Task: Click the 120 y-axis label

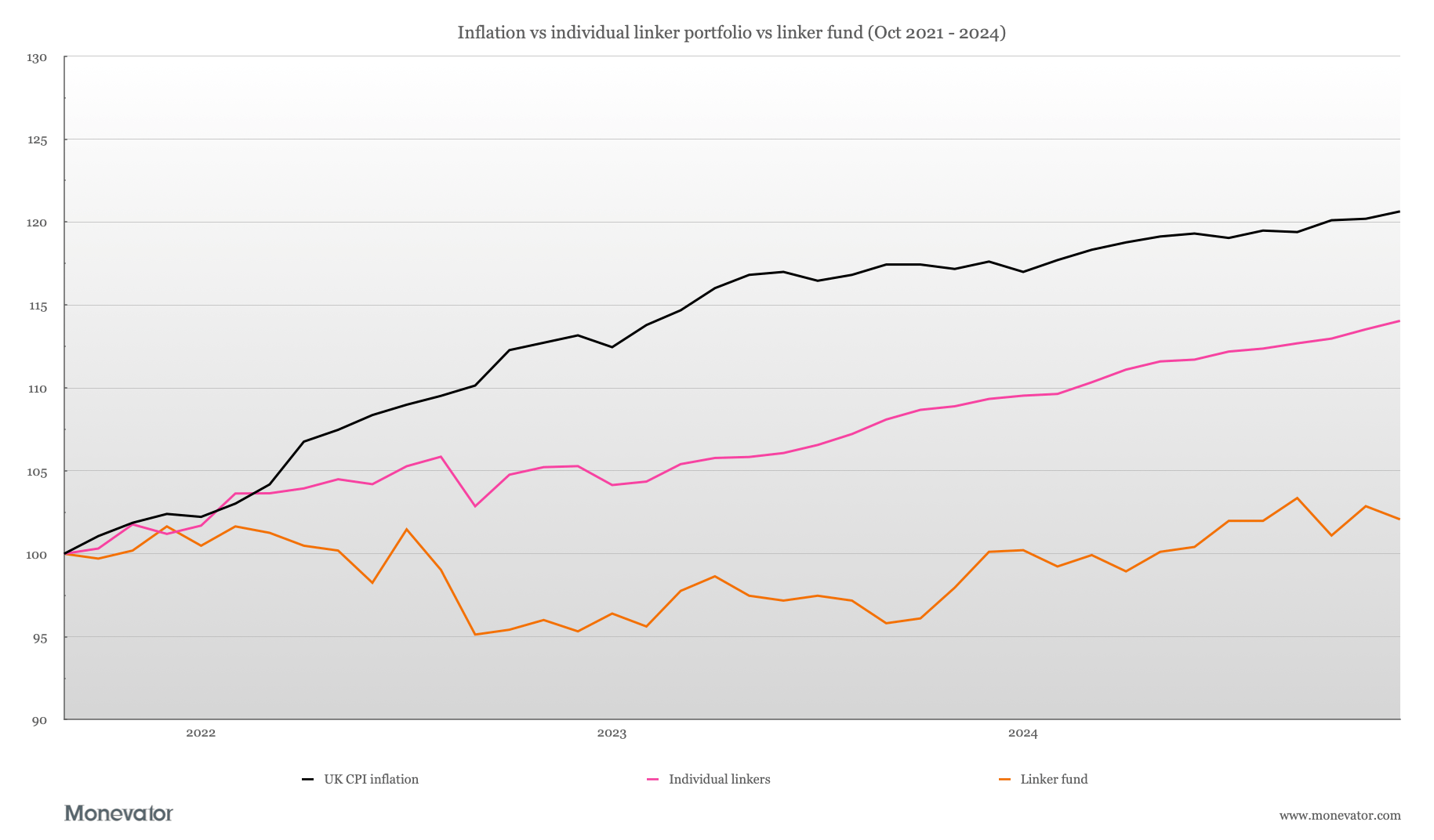Action: point(37,223)
